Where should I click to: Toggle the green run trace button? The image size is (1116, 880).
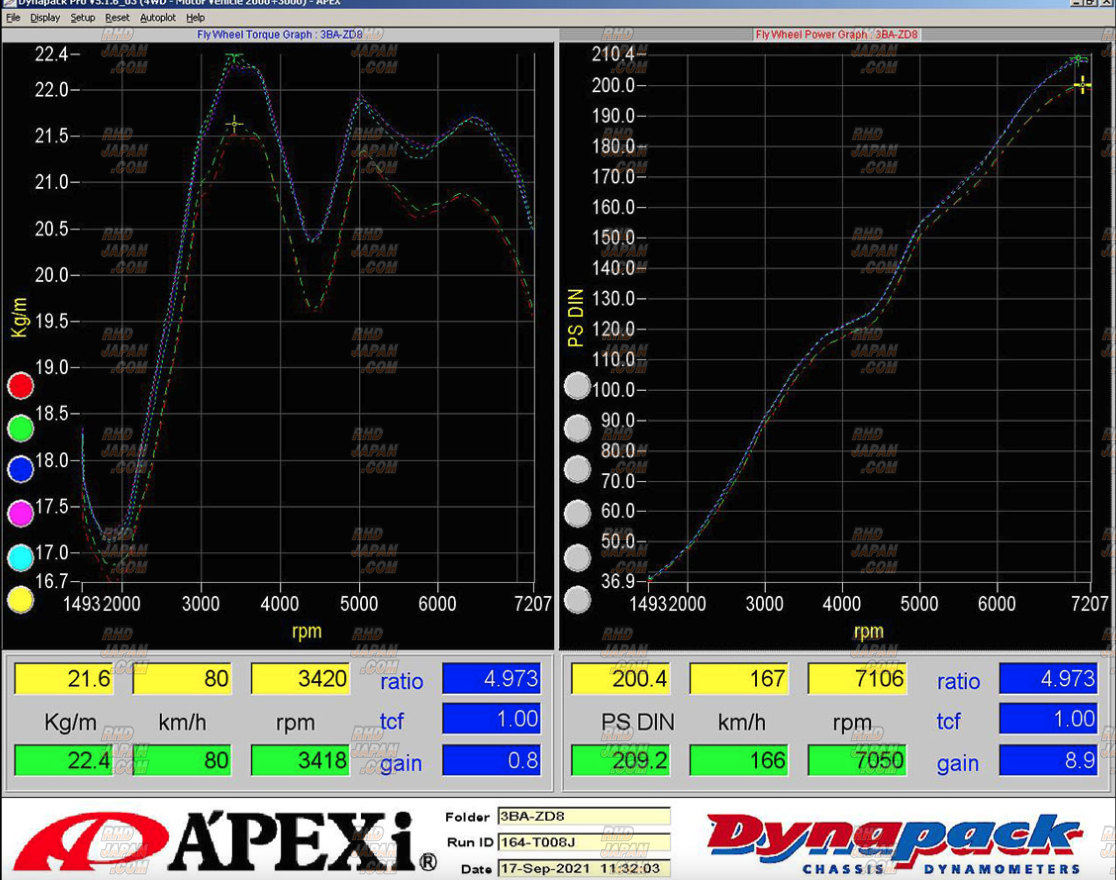(x=21, y=427)
